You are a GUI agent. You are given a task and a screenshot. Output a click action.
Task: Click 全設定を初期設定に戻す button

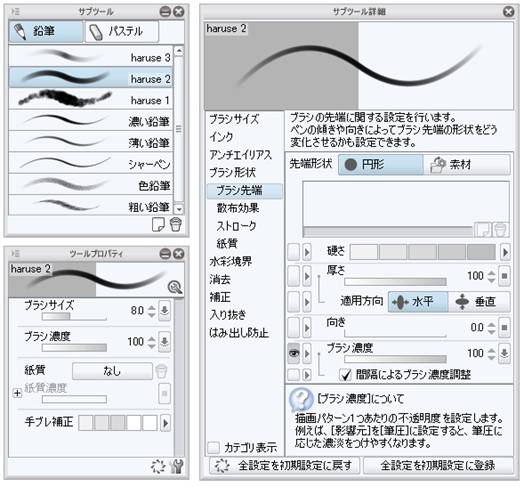[284, 465]
